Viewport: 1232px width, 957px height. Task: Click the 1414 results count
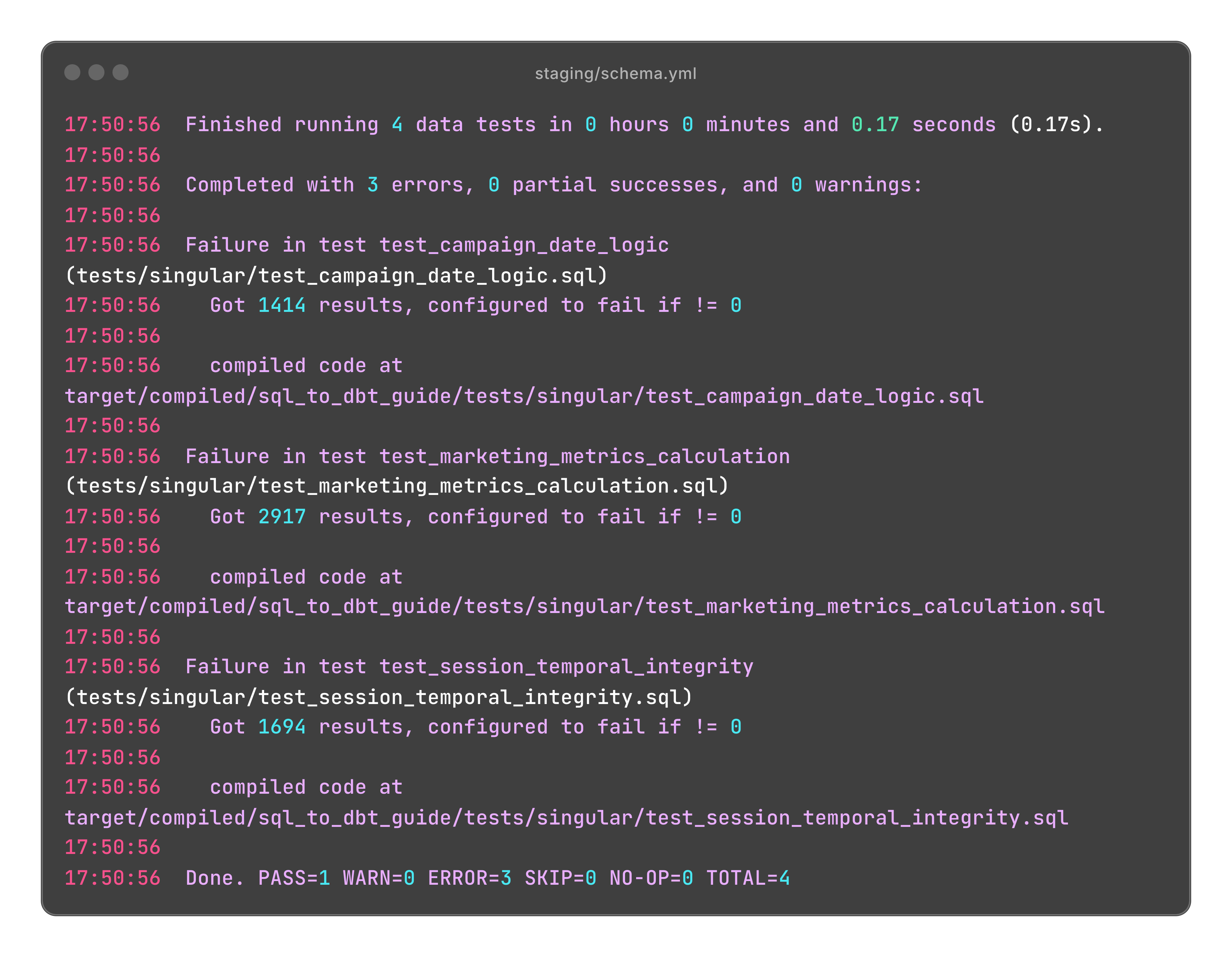pos(282,306)
